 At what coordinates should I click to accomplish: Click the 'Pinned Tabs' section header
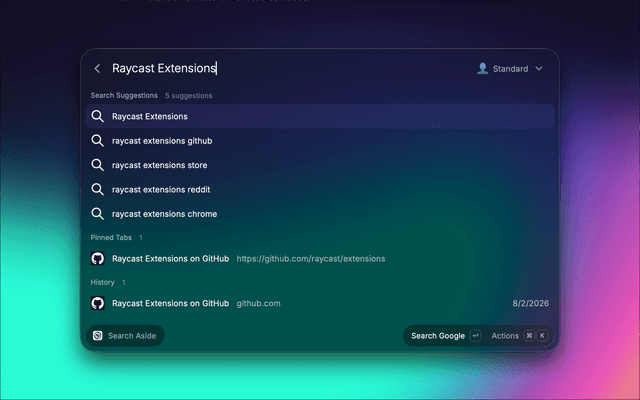(x=111, y=238)
